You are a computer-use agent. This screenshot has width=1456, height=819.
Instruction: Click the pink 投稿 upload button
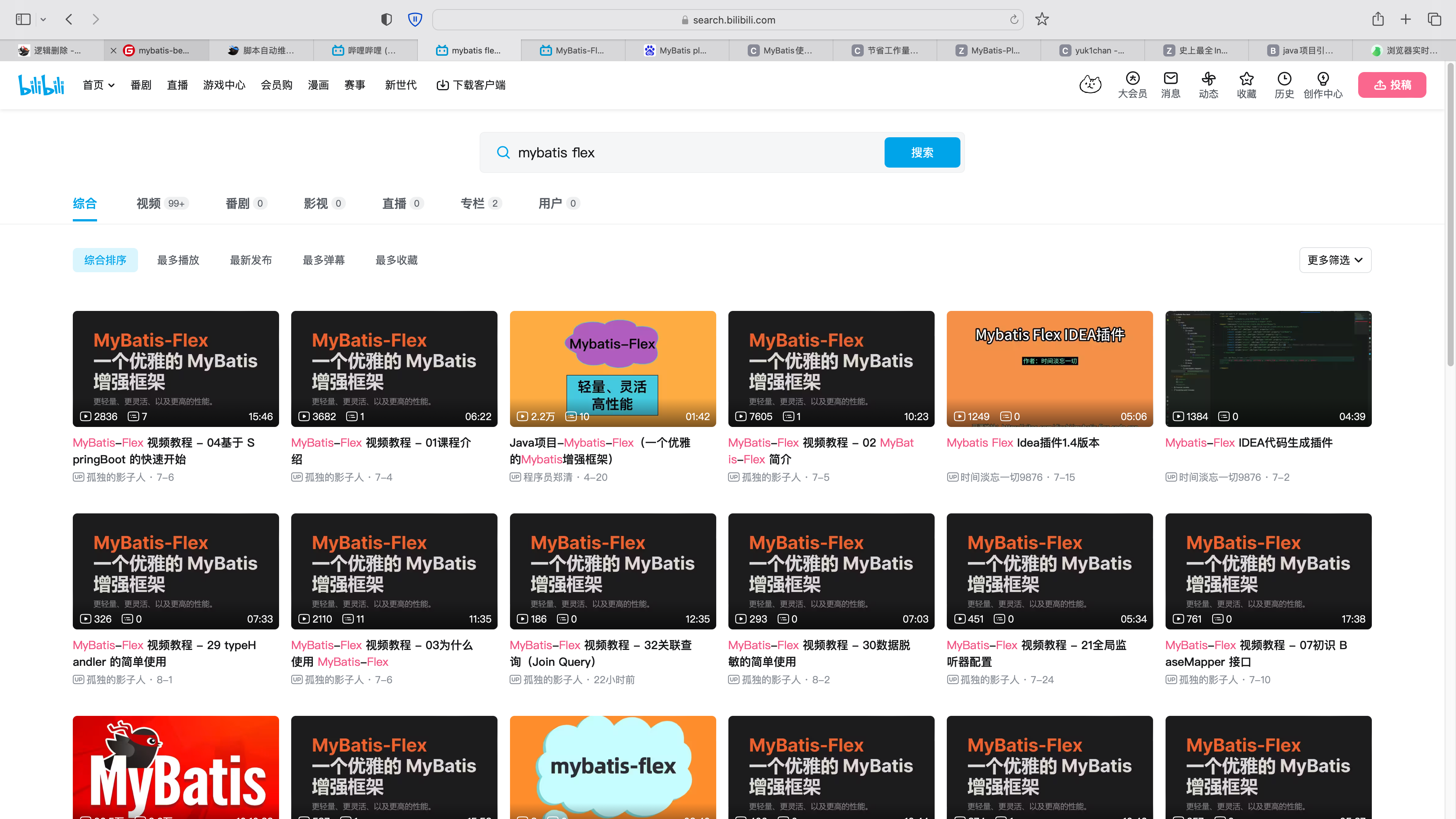click(x=1392, y=85)
